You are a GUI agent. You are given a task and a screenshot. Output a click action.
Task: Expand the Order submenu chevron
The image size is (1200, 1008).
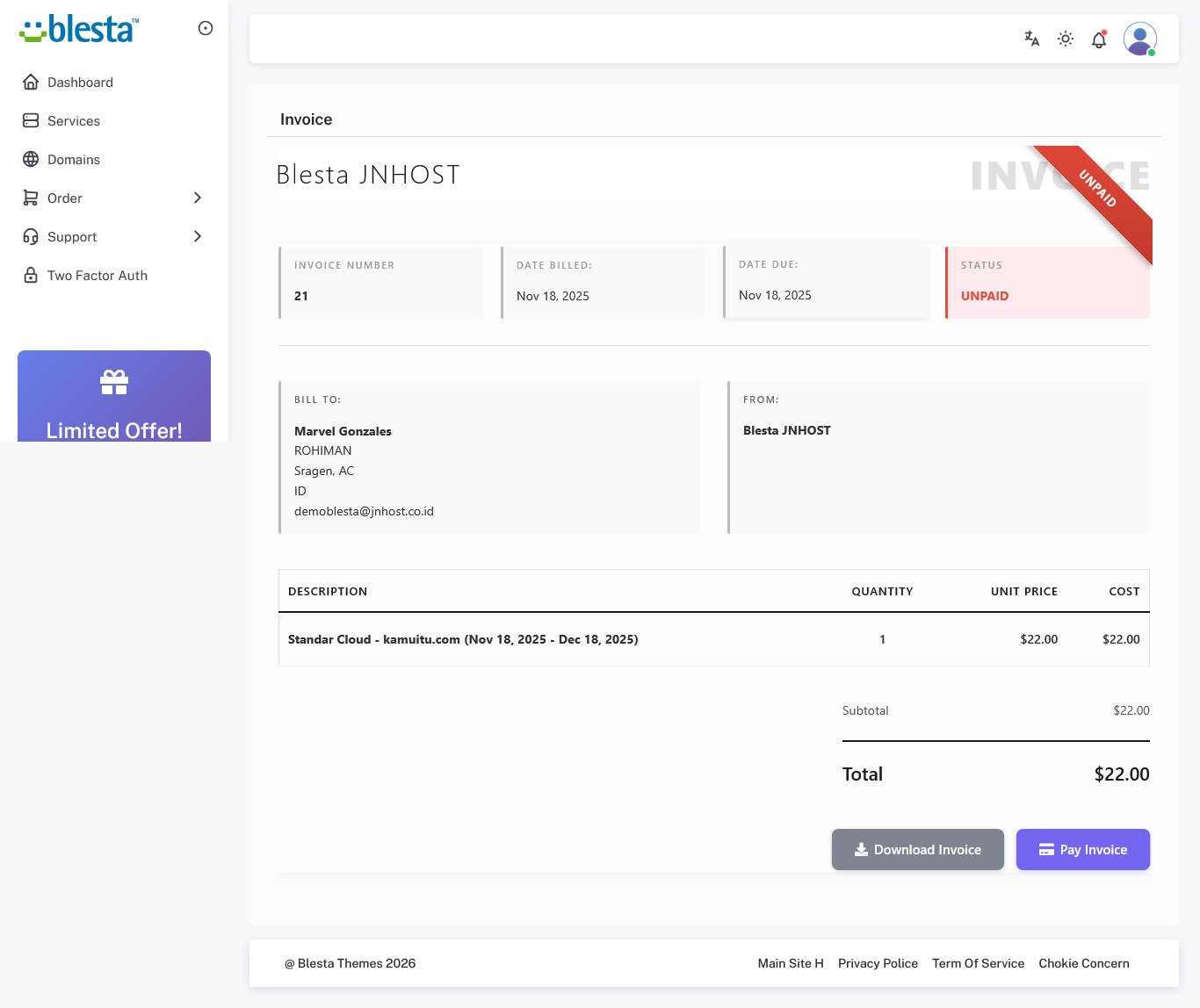coord(198,198)
